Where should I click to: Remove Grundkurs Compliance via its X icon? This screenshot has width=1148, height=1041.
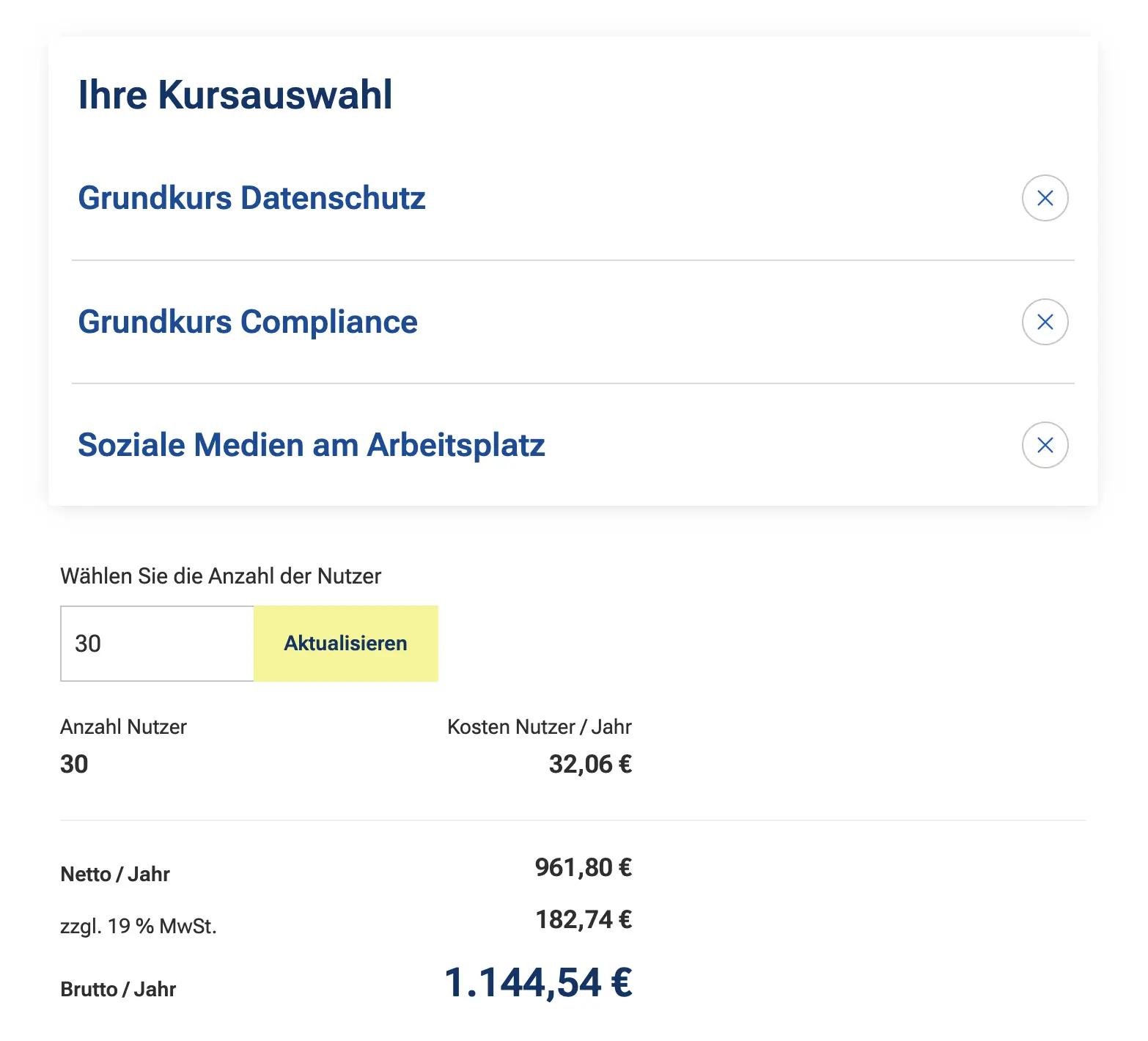(1045, 322)
